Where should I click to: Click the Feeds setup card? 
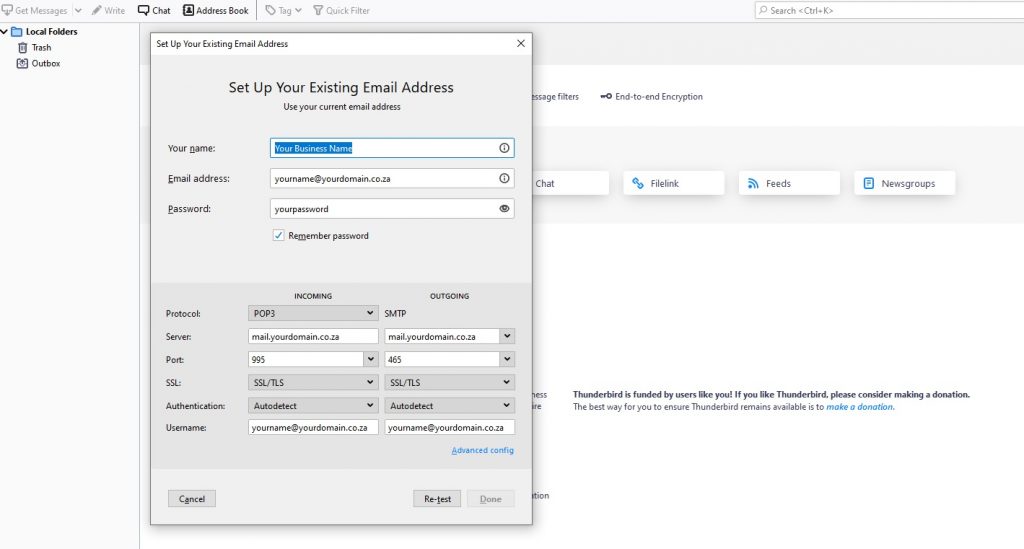[789, 183]
